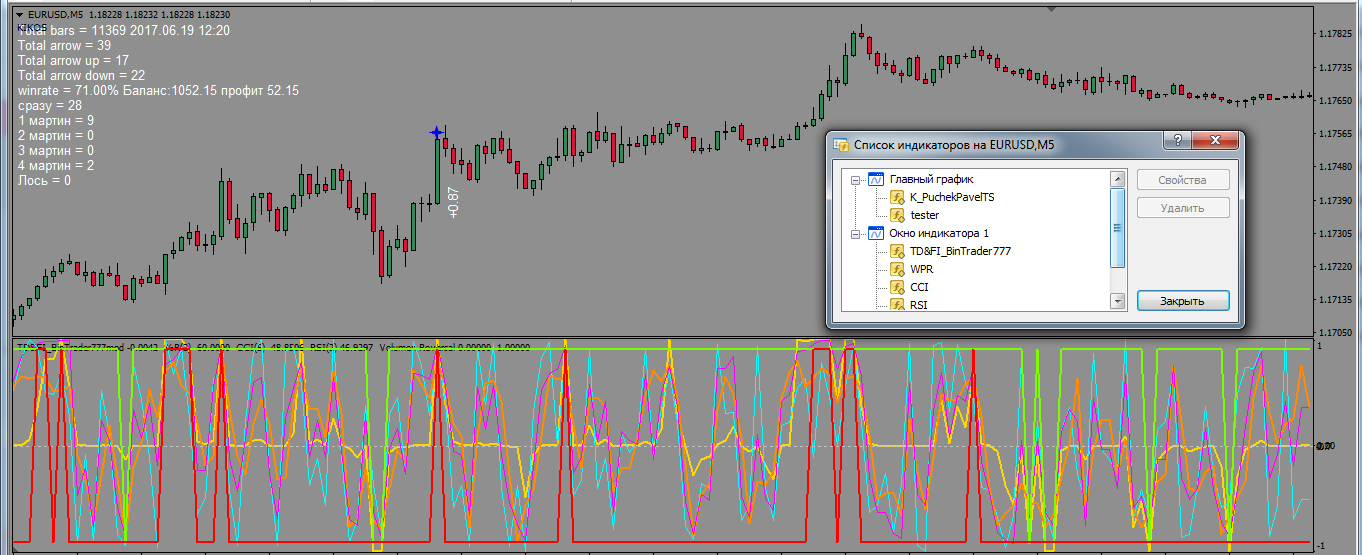Screen dimensions: 1362x555
Task: Click the tester indicator icon
Action: coord(897,215)
